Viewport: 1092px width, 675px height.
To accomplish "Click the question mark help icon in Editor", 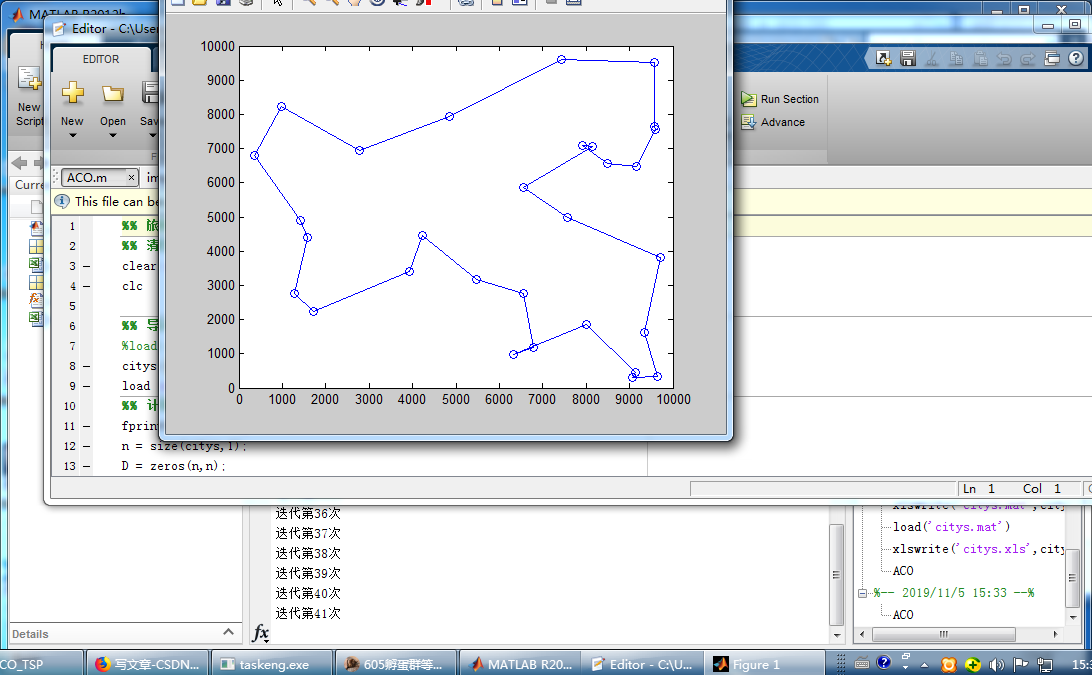I will pyautogui.click(x=1076, y=59).
